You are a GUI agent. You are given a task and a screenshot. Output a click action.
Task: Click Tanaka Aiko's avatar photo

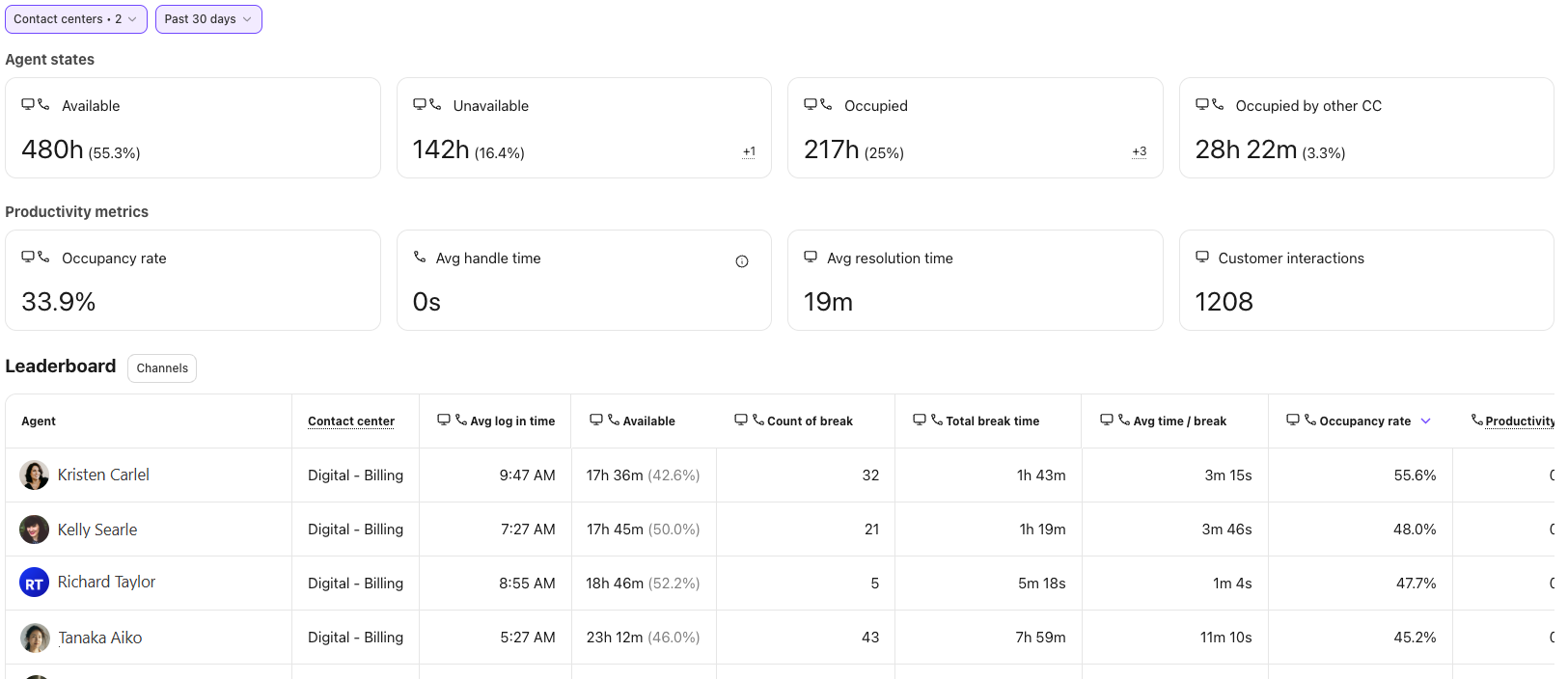pyautogui.click(x=35, y=638)
